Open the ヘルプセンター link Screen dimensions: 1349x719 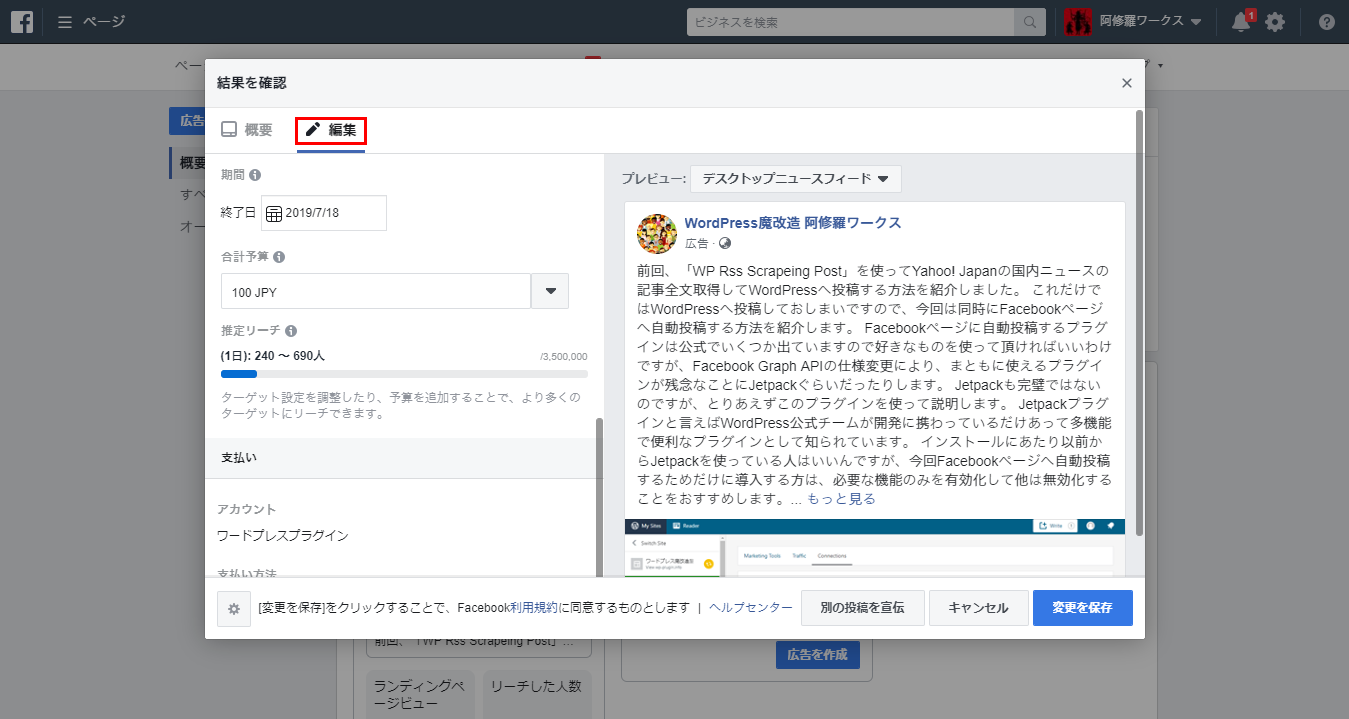tap(750, 608)
